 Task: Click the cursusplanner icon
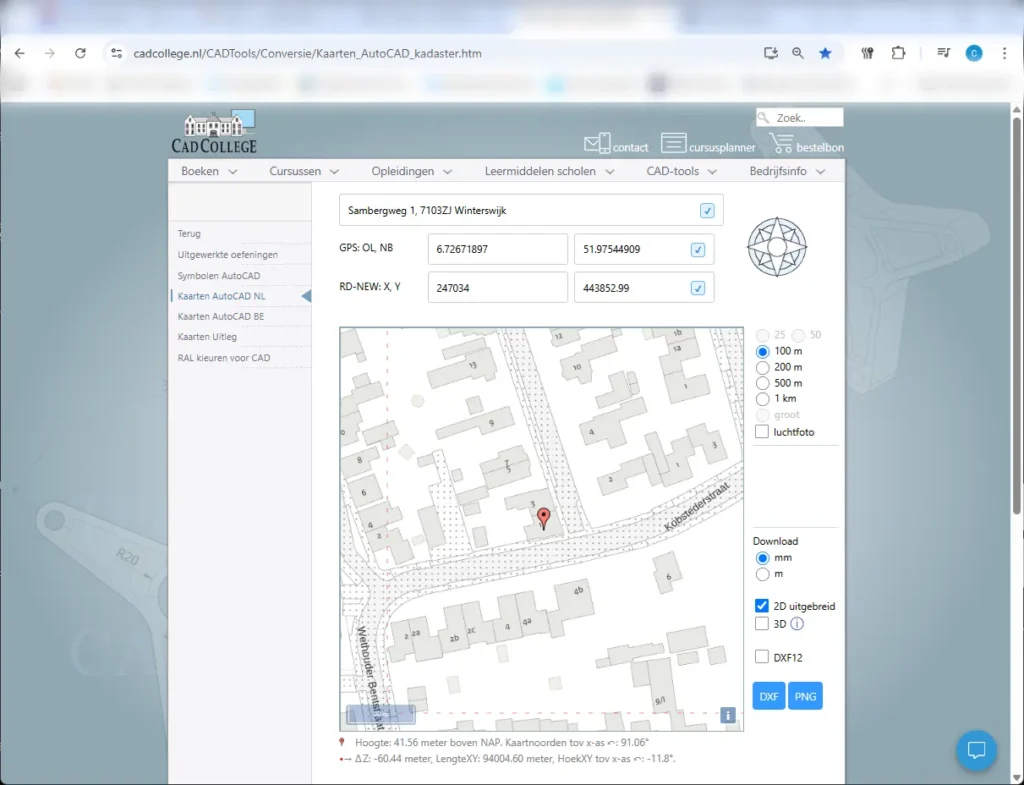674,142
